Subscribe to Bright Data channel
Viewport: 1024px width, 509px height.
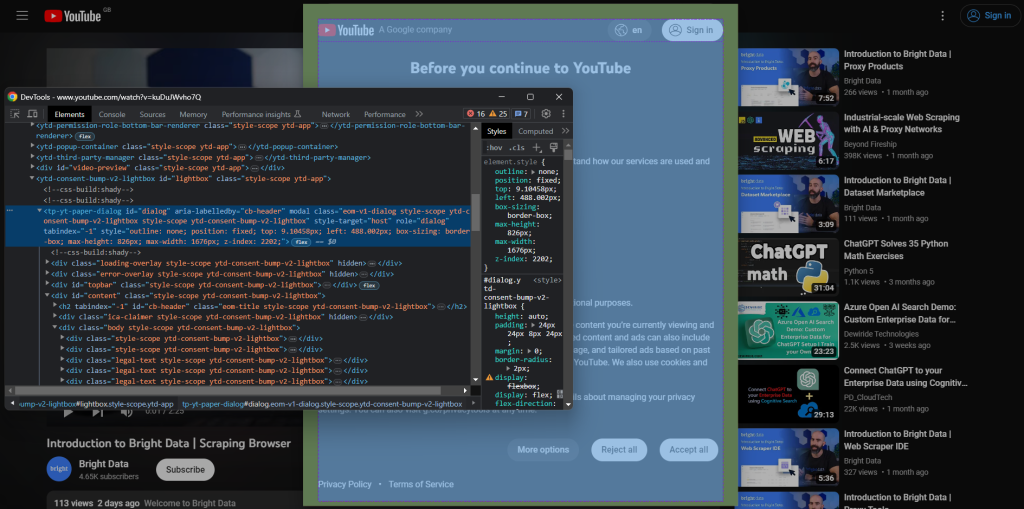(185, 469)
